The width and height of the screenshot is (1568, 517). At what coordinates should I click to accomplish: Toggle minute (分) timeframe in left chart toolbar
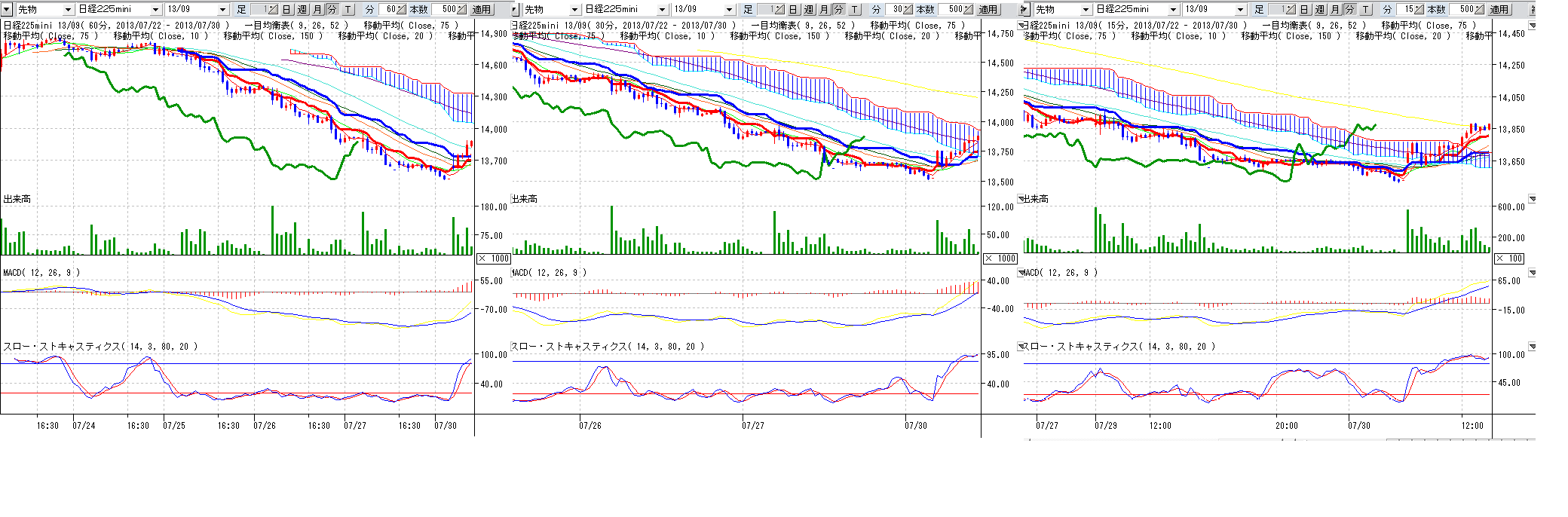[332, 9]
